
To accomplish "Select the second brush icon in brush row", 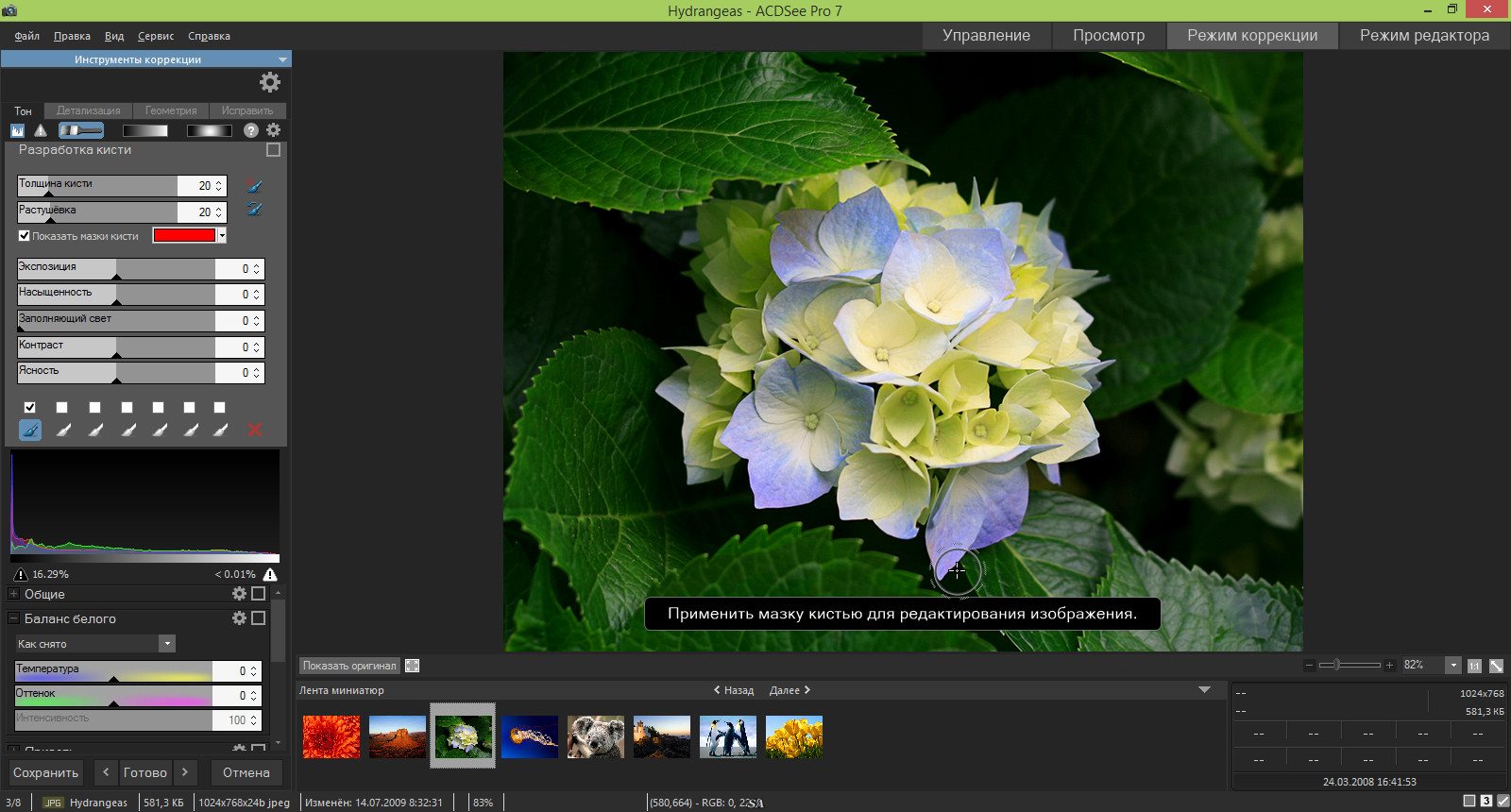I will (62, 430).
